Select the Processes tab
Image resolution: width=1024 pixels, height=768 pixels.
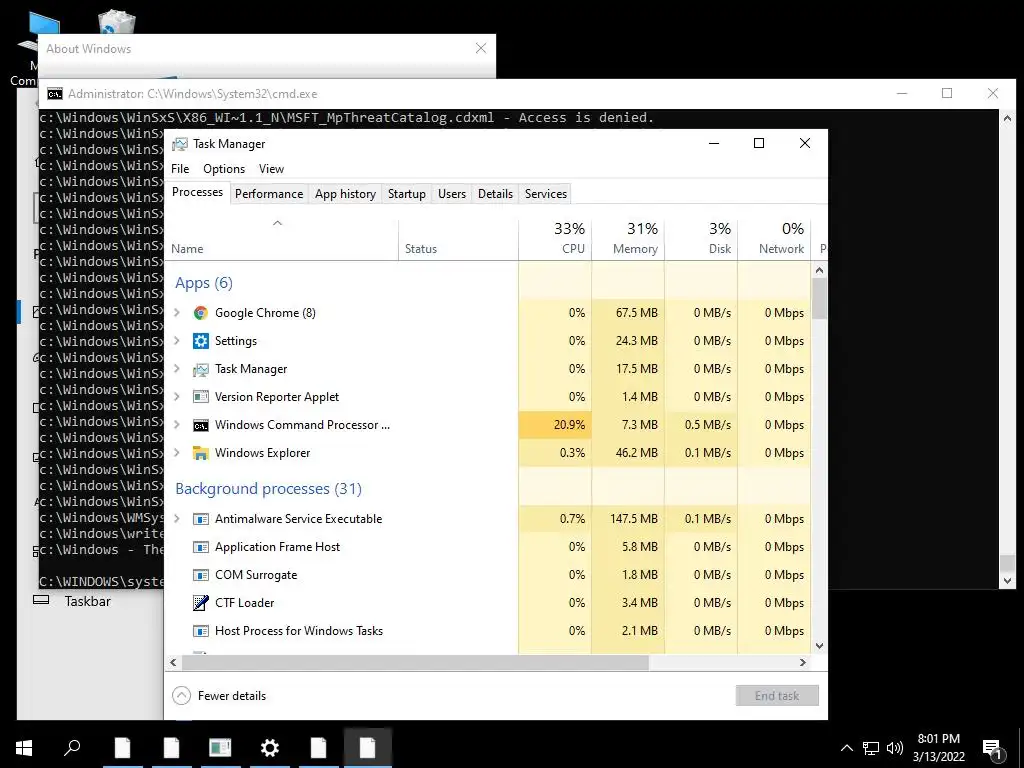pos(197,193)
